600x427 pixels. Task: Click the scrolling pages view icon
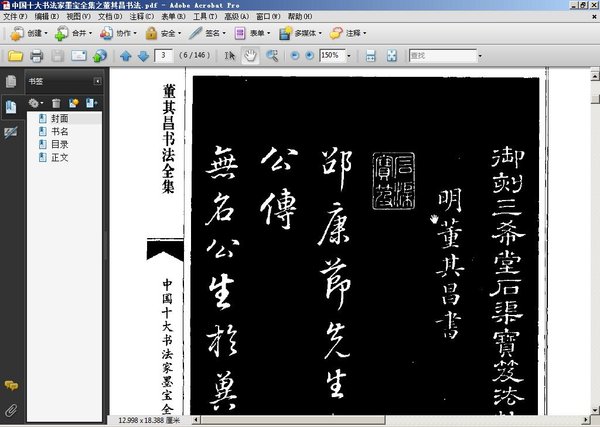(x=370, y=56)
